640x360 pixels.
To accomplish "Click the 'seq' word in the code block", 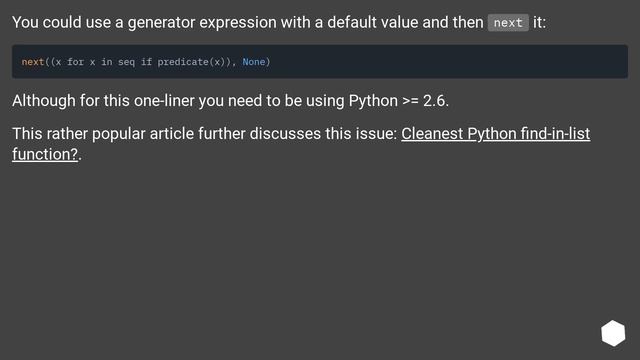I will (x=126, y=62).
